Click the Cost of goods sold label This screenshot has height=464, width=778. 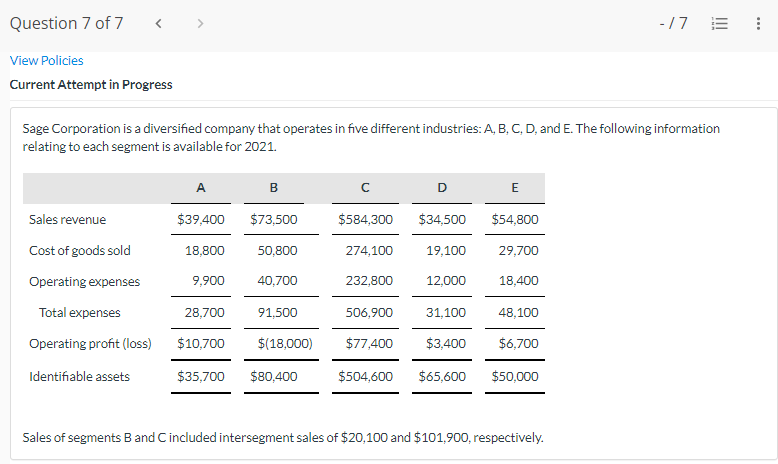[x=79, y=251]
